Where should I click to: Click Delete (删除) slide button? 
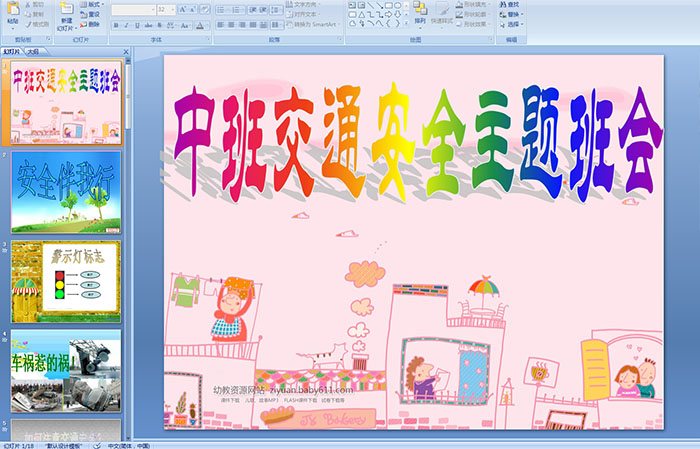point(90,24)
